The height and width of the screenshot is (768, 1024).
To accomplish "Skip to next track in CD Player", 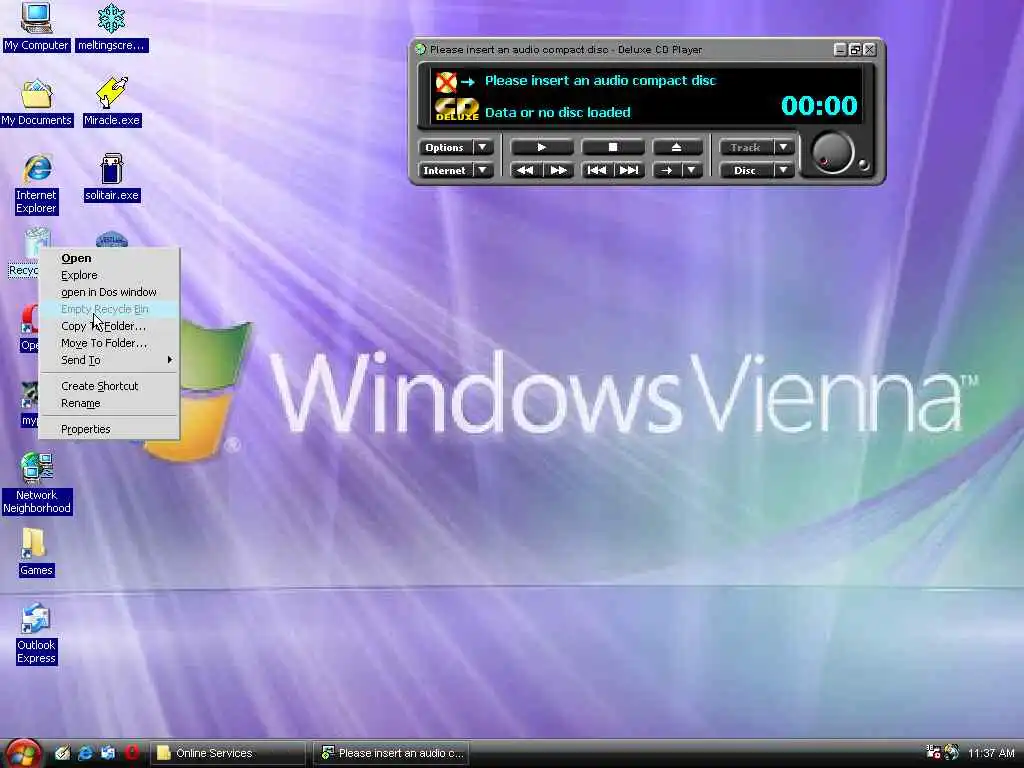I will tap(629, 170).
